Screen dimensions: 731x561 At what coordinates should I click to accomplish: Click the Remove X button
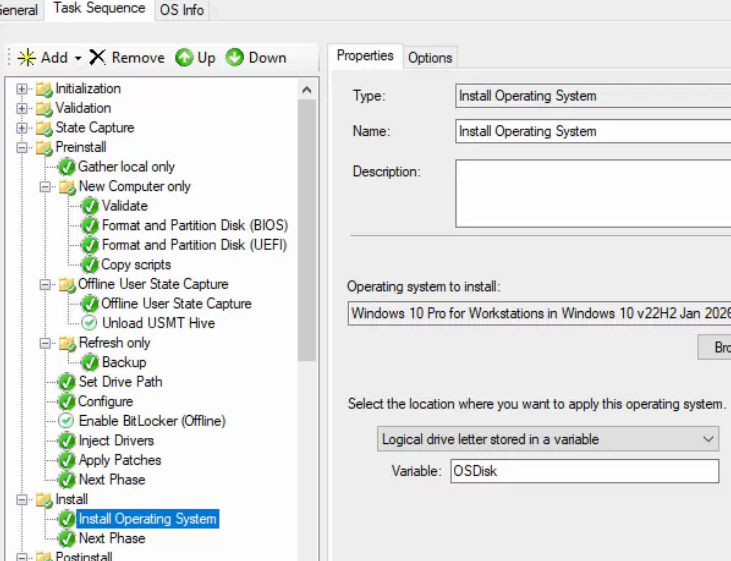coord(97,57)
